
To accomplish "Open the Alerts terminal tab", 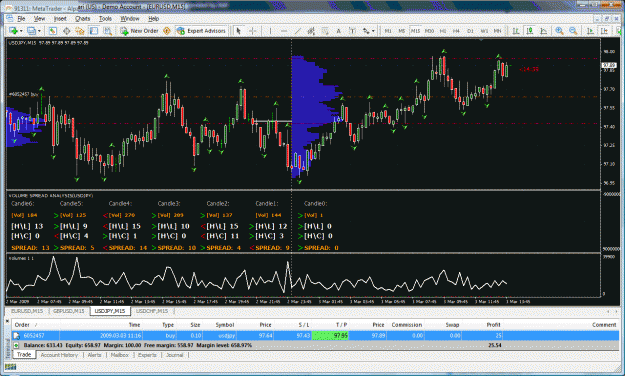I will pyautogui.click(x=94, y=355).
